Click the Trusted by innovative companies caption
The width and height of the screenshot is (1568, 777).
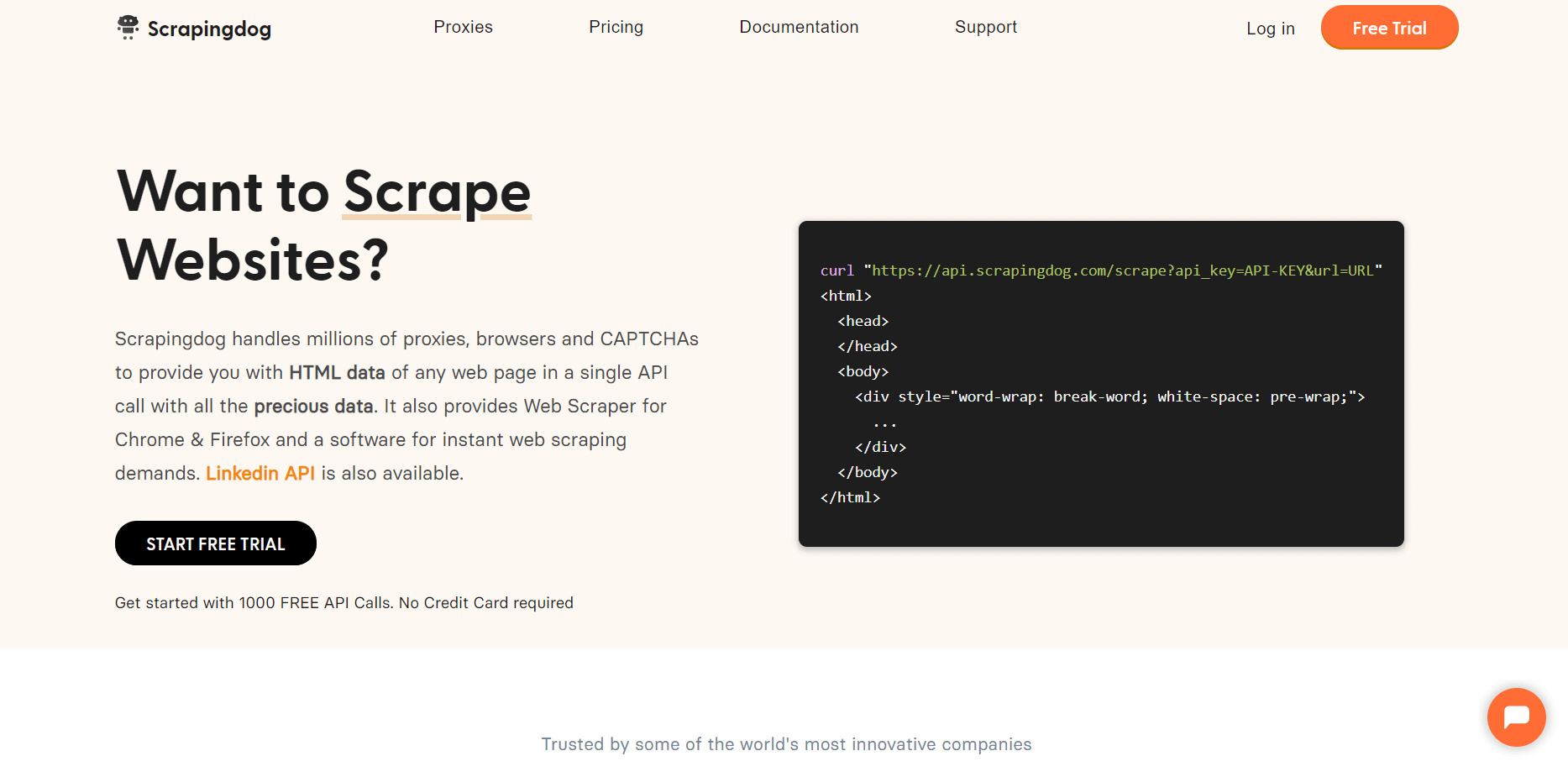tap(786, 744)
